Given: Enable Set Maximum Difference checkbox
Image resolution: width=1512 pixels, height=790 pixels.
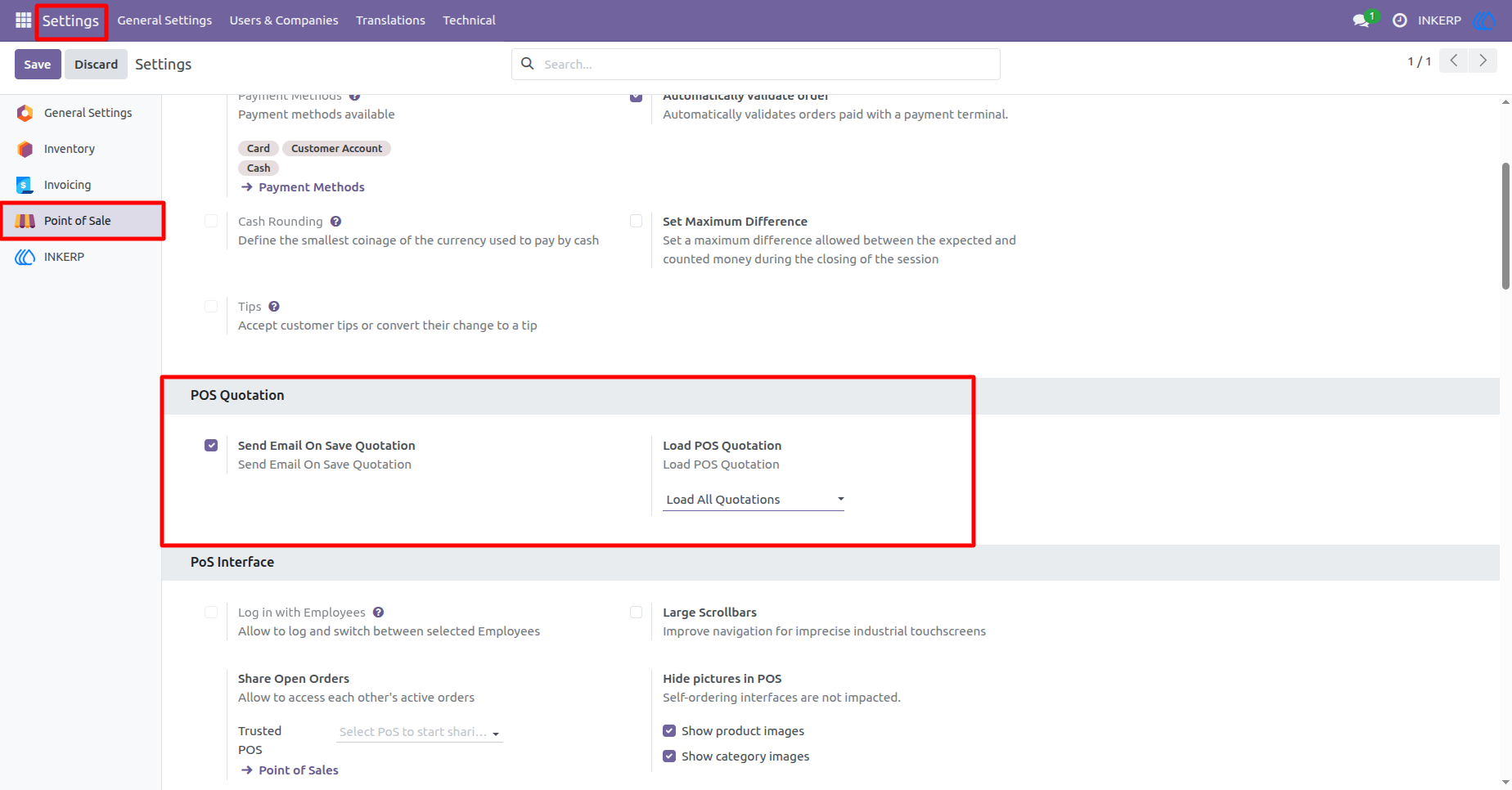Looking at the screenshot, I should [x=636, y=221].
